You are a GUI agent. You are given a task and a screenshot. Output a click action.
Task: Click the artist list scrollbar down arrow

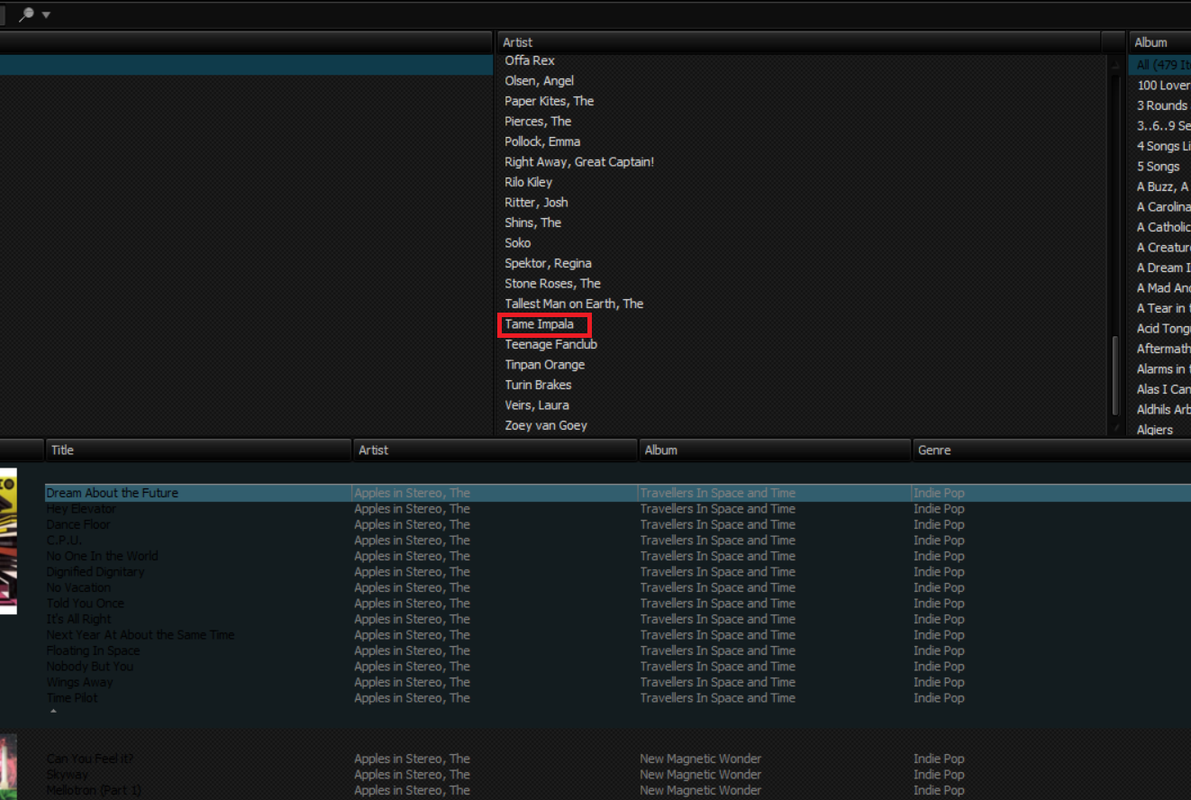1116,428
